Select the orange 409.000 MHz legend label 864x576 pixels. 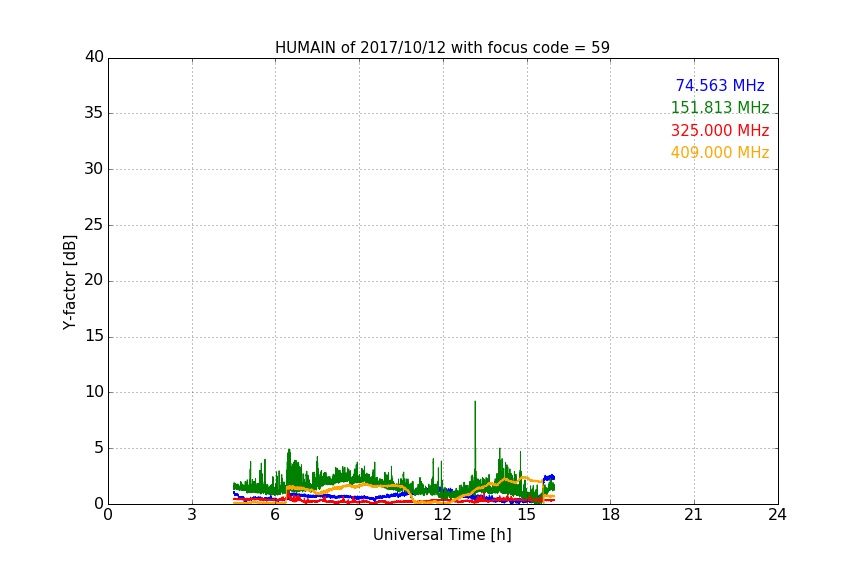click(x=720, y=153)
